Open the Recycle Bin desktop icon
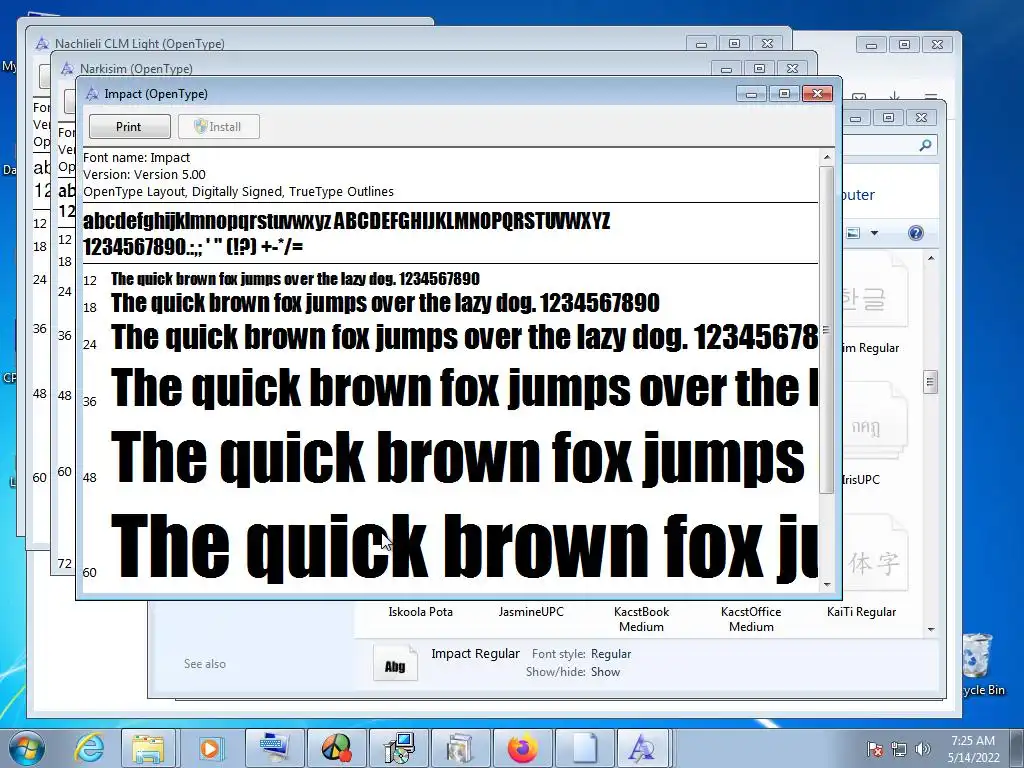The height and width of the screenshot is (768, 1024). tap(980, 664)
